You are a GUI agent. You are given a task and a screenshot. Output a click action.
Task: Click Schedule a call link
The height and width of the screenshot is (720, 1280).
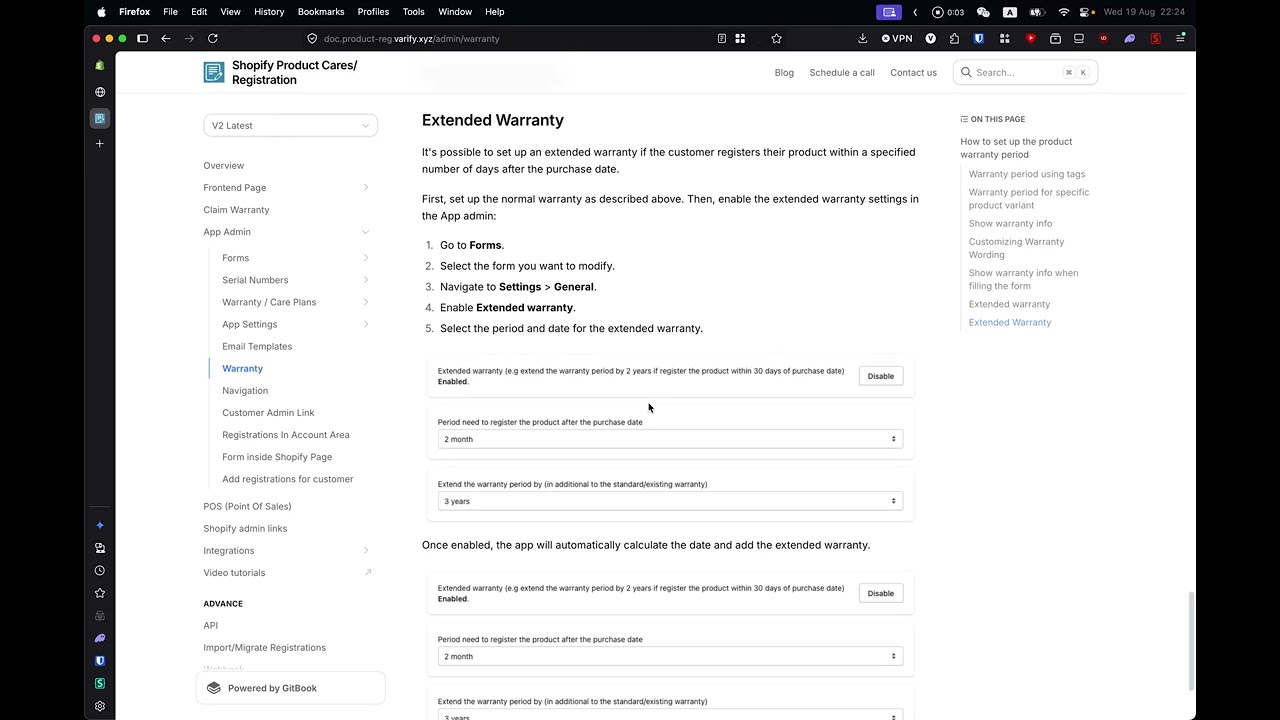[x=842, y=72]
